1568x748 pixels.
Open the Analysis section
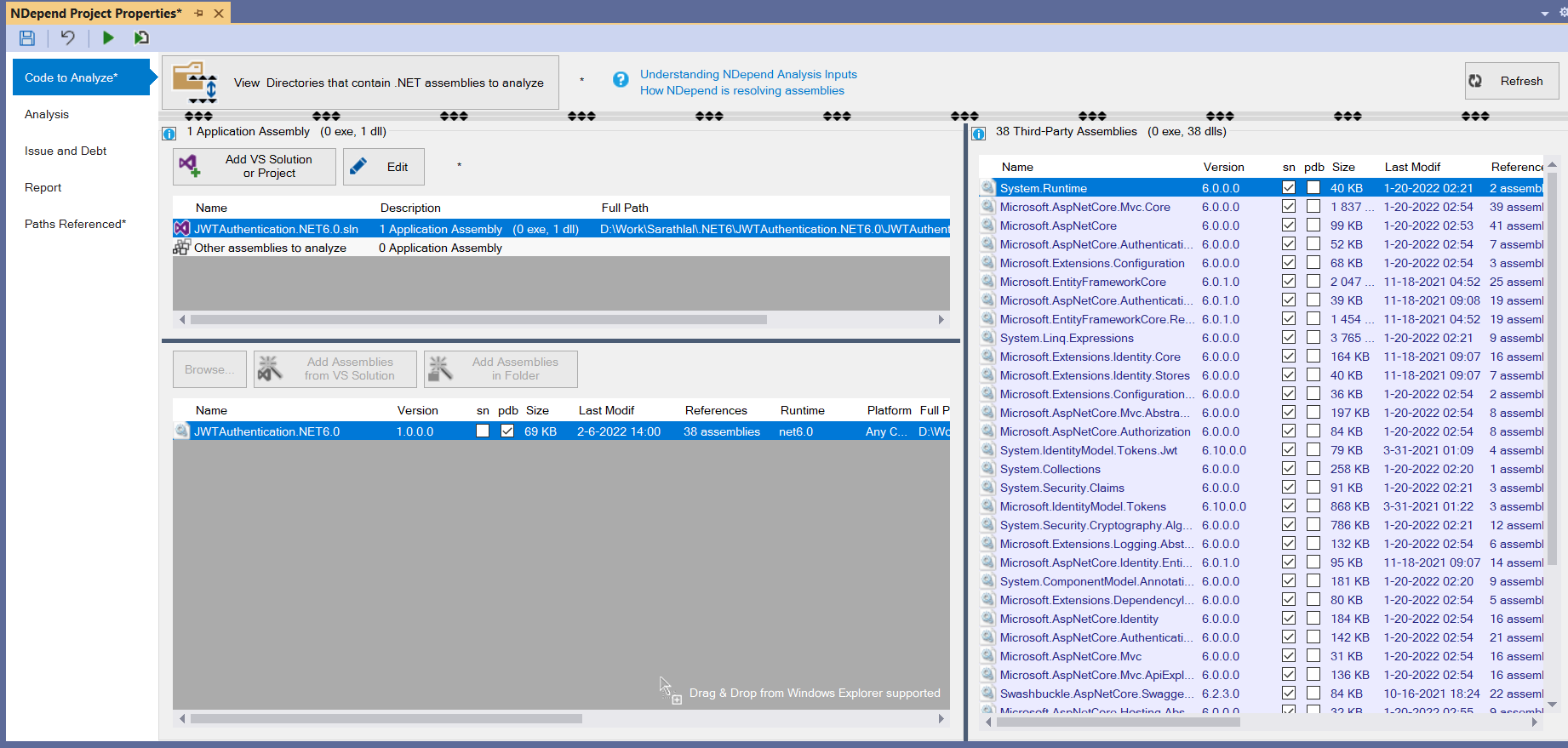tap(47, 114)
